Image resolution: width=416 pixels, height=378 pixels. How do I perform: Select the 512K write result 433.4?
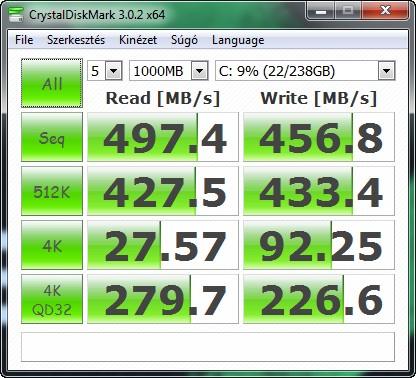tap(319, 191)
